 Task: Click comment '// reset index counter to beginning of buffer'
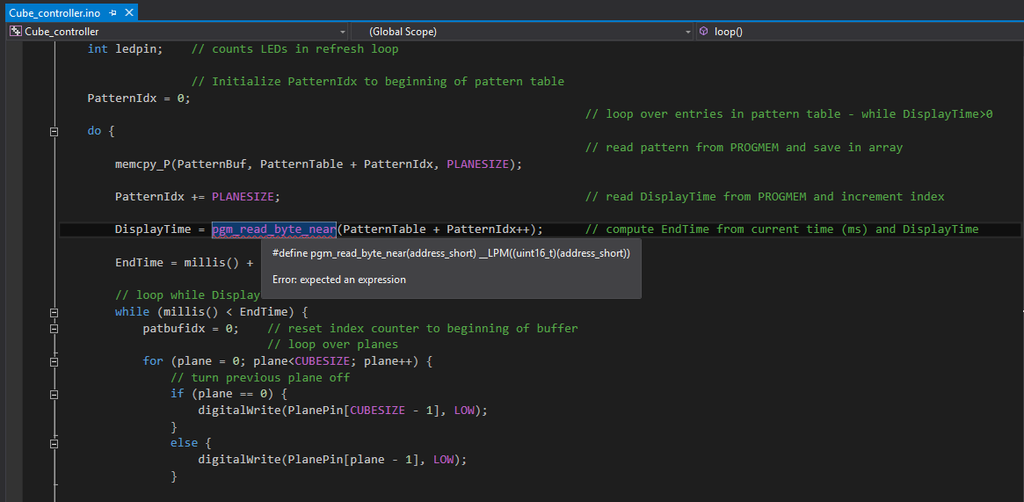(423, 328)
